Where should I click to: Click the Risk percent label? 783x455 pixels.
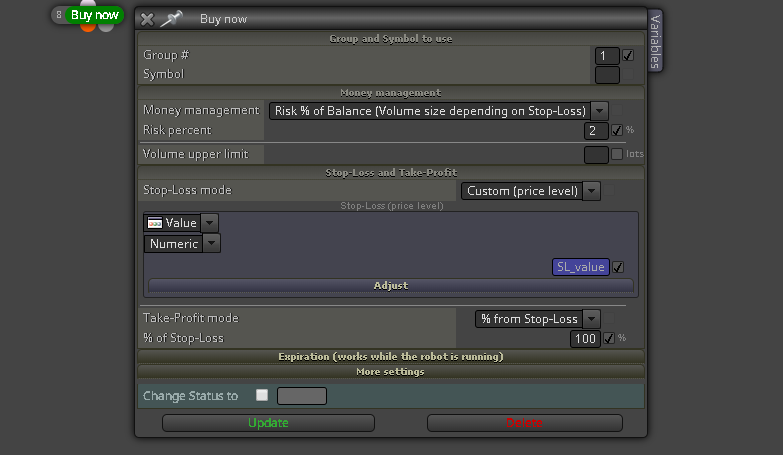pyautogui.click(x=177, y=130)
